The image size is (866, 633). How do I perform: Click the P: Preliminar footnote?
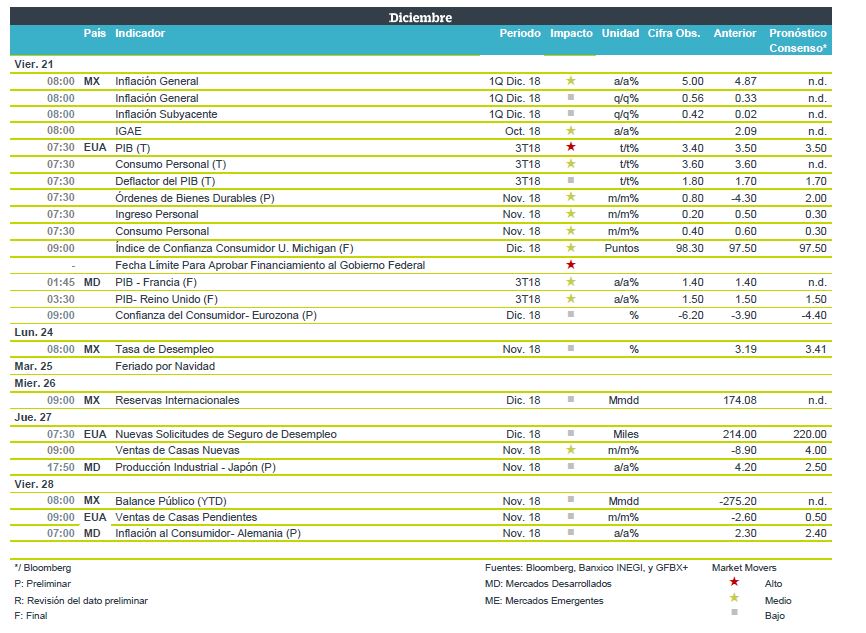[43, 583]
